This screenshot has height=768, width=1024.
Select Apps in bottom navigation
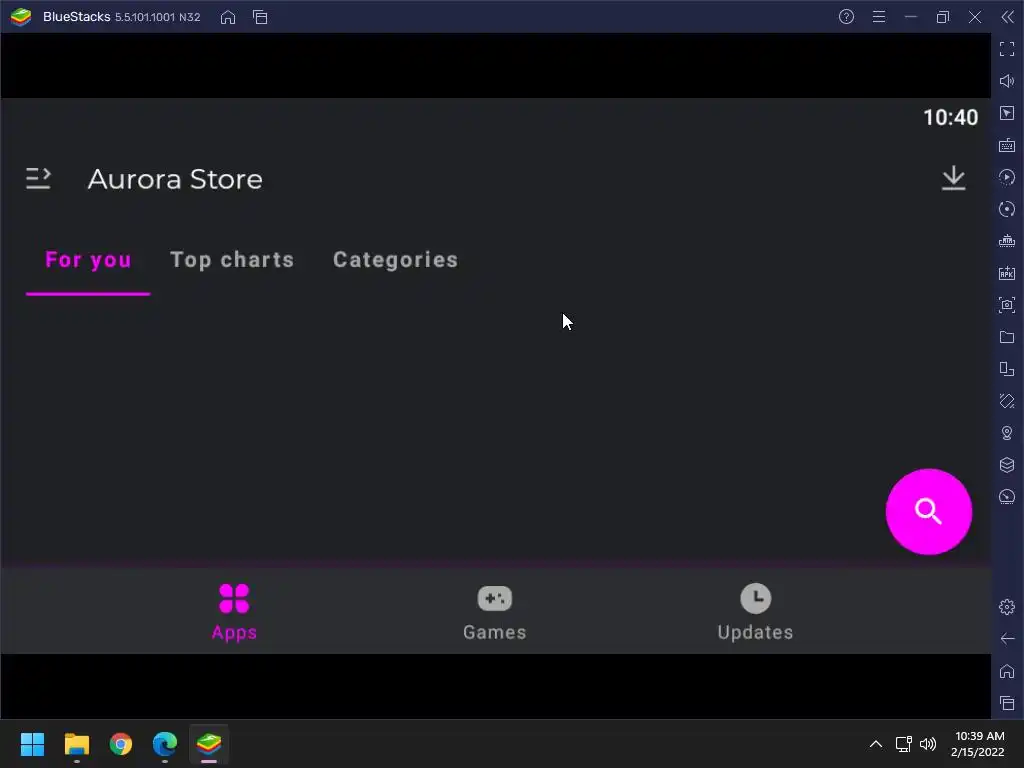click(234, 612)
